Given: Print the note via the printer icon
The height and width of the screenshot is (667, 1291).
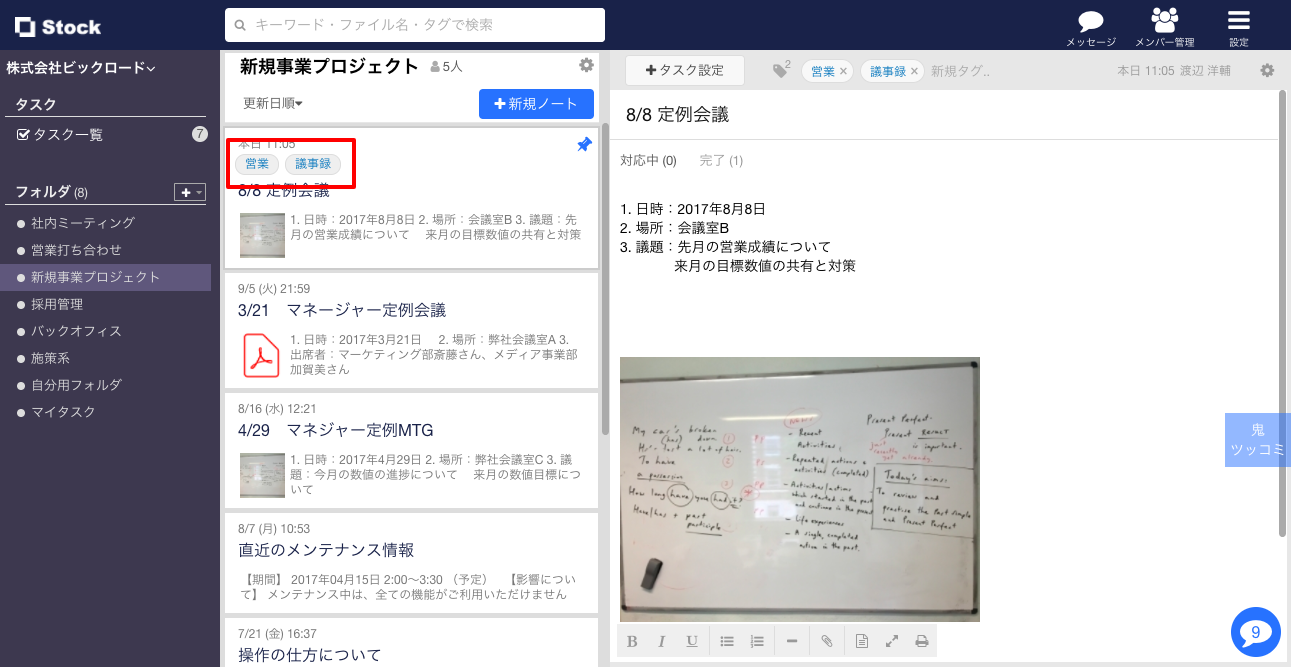Looking at the screenshot, I should tap(922, 640).
